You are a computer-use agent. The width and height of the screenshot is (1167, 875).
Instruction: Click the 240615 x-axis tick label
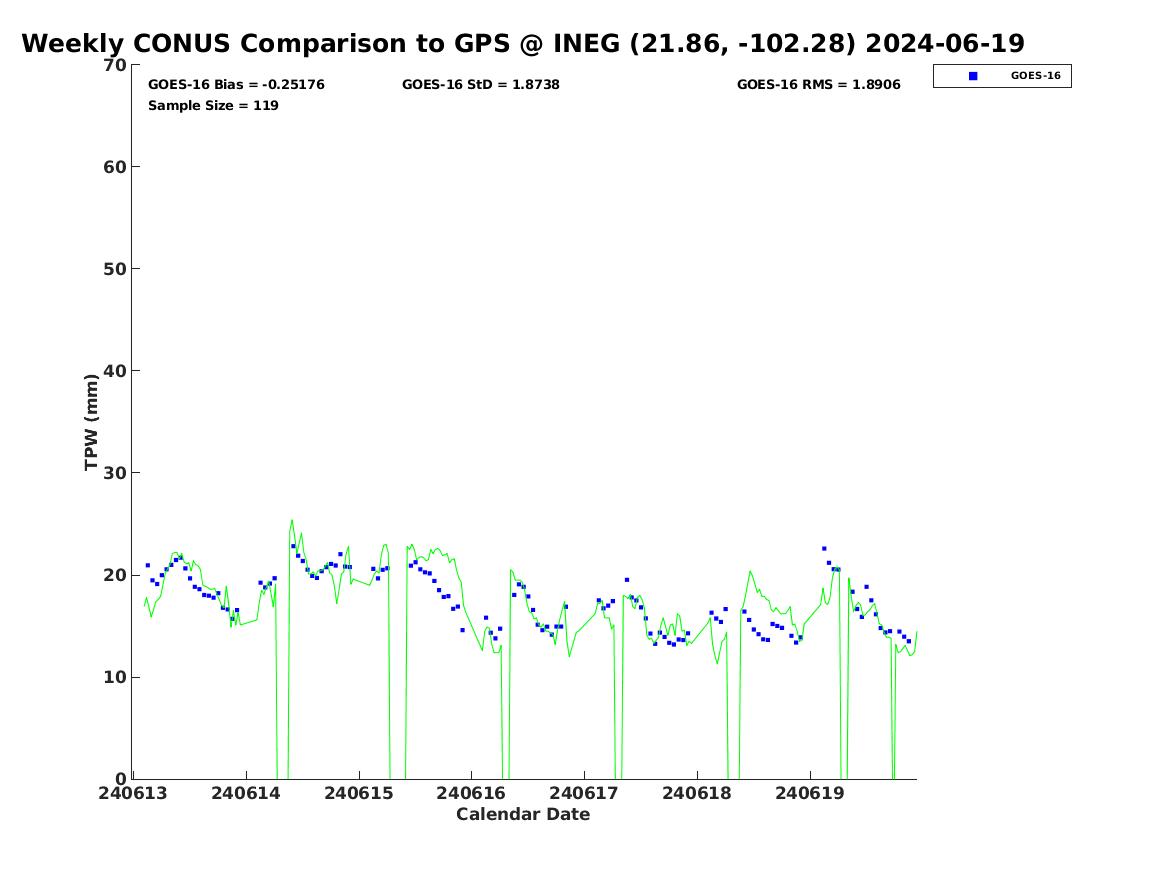359,793
